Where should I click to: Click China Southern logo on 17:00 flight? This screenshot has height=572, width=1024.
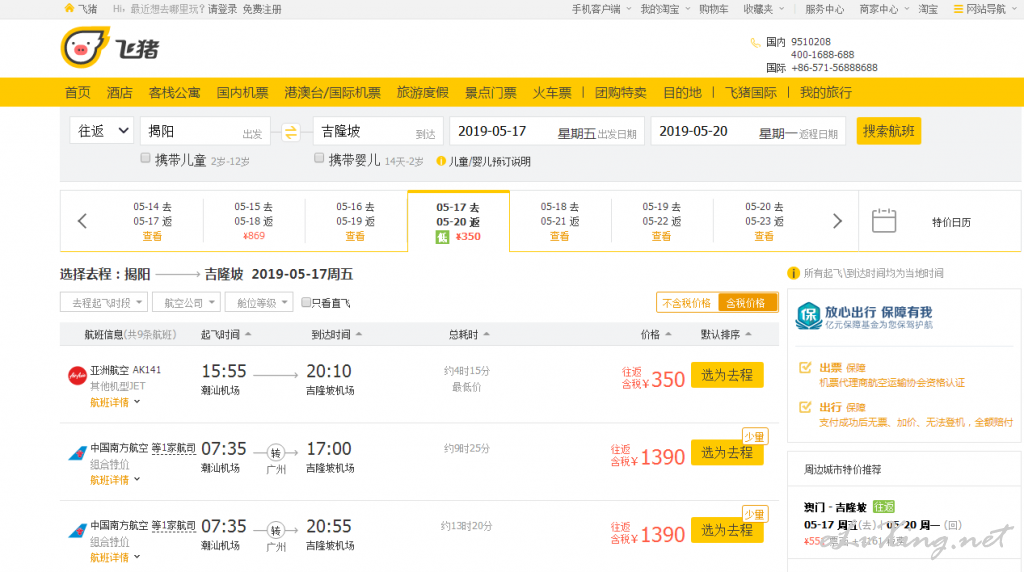pos(77,453)
